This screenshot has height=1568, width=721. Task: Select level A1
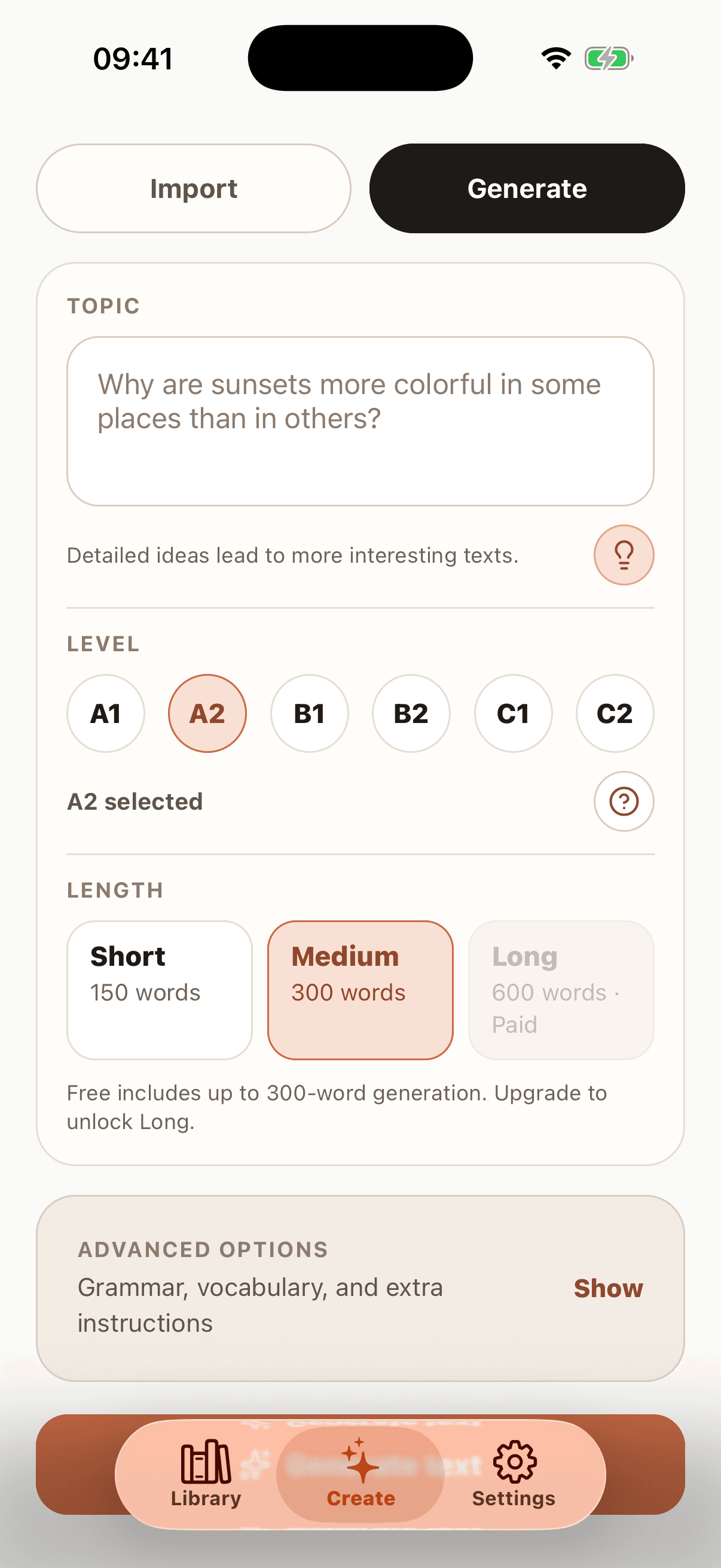tap(105, 713)
